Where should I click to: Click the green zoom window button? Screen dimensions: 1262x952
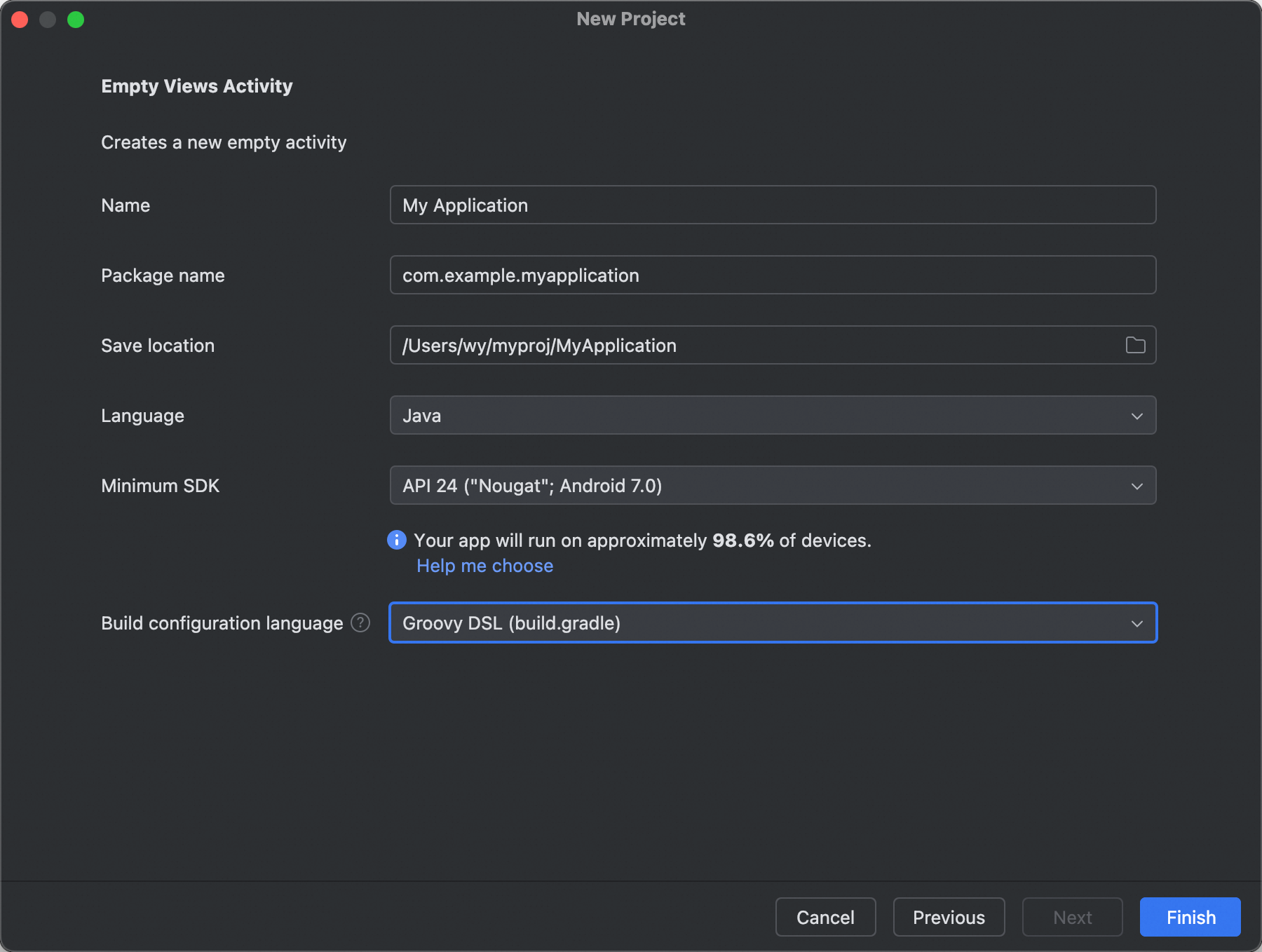76,20
